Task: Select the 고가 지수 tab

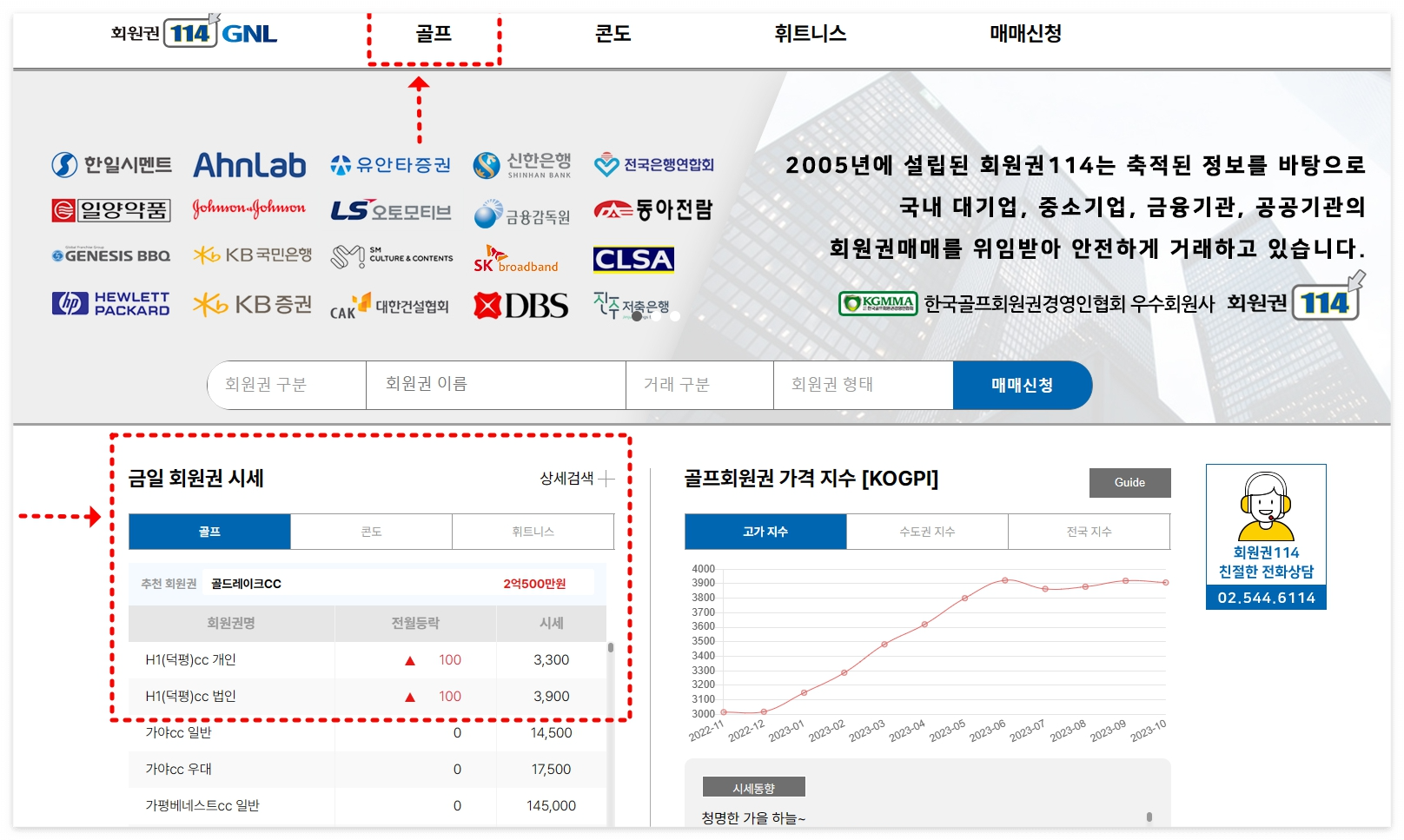Action: pos(765,532)
